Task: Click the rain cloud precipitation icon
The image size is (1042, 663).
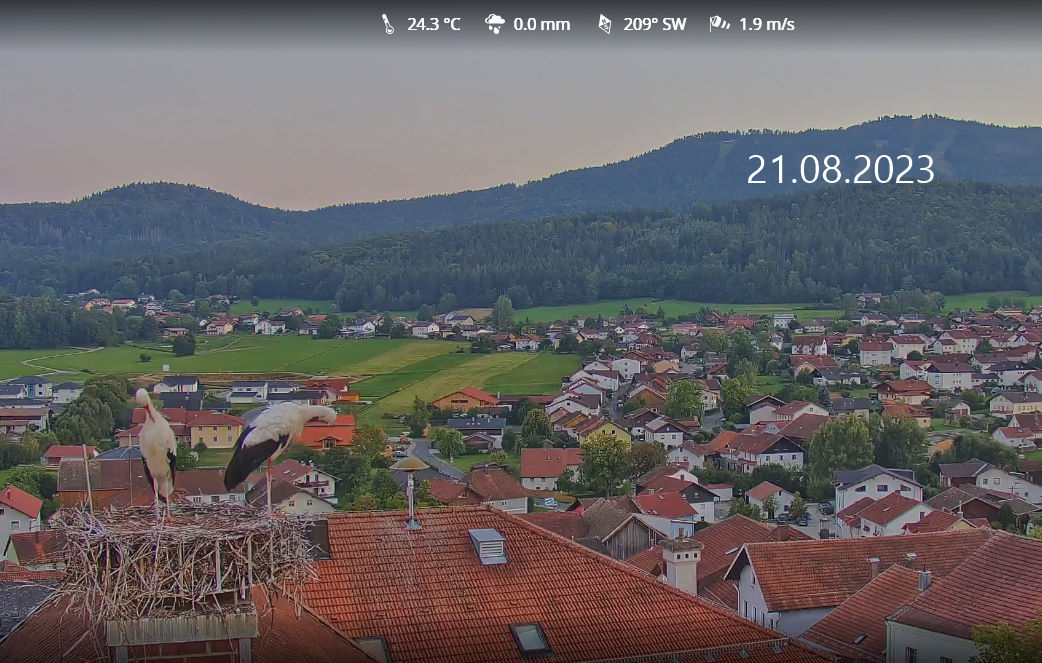Action: pyautogui.click(x=494, y=24)
